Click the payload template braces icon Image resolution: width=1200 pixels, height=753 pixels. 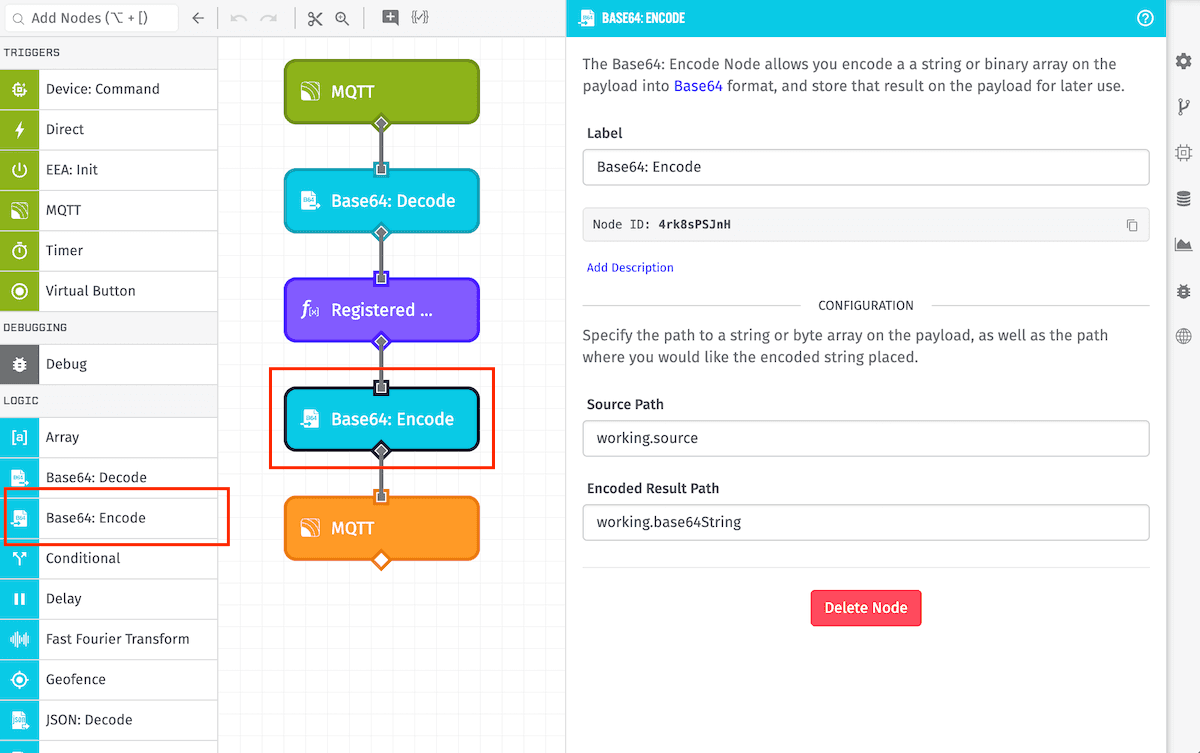tap(420, 18)
